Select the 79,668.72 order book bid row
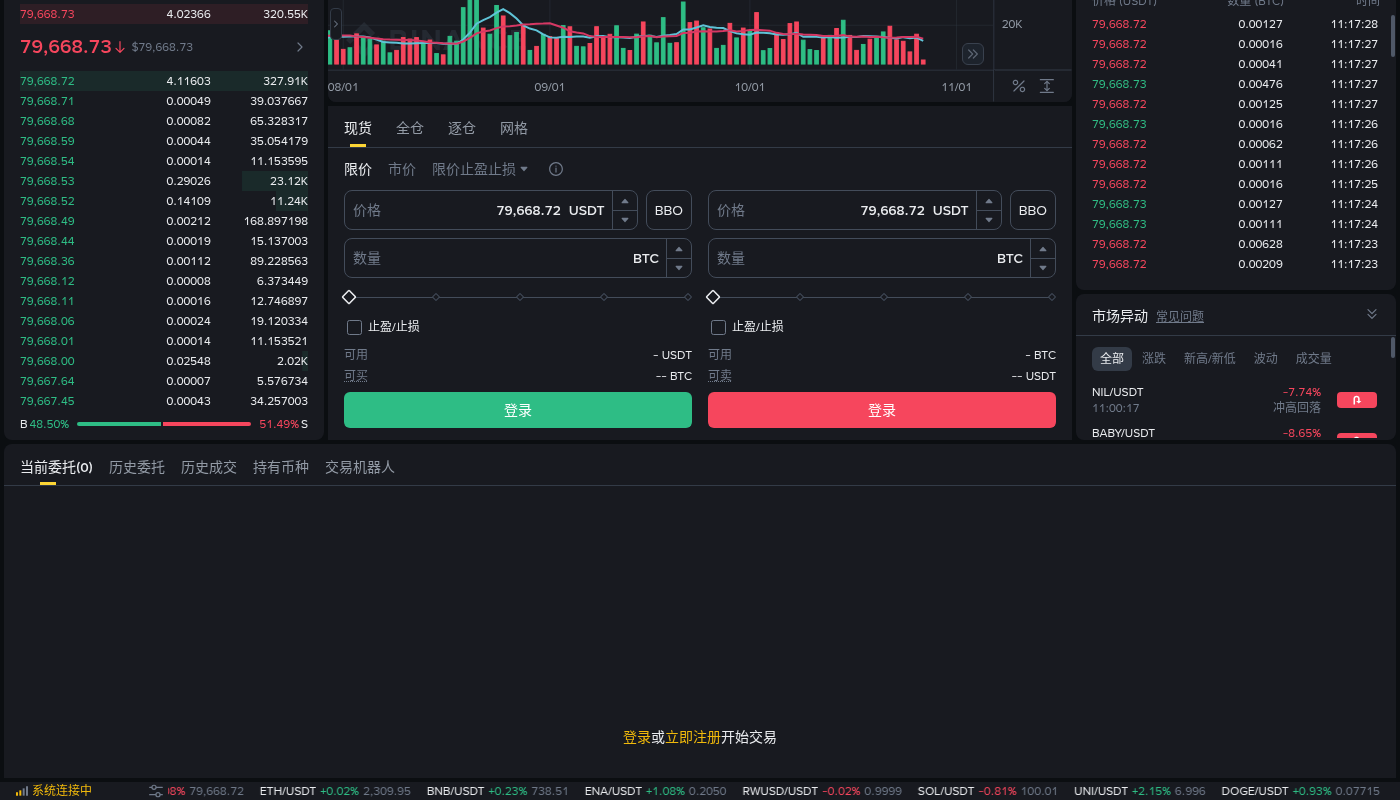1400x800 pixels. click(x=164, y=81)
